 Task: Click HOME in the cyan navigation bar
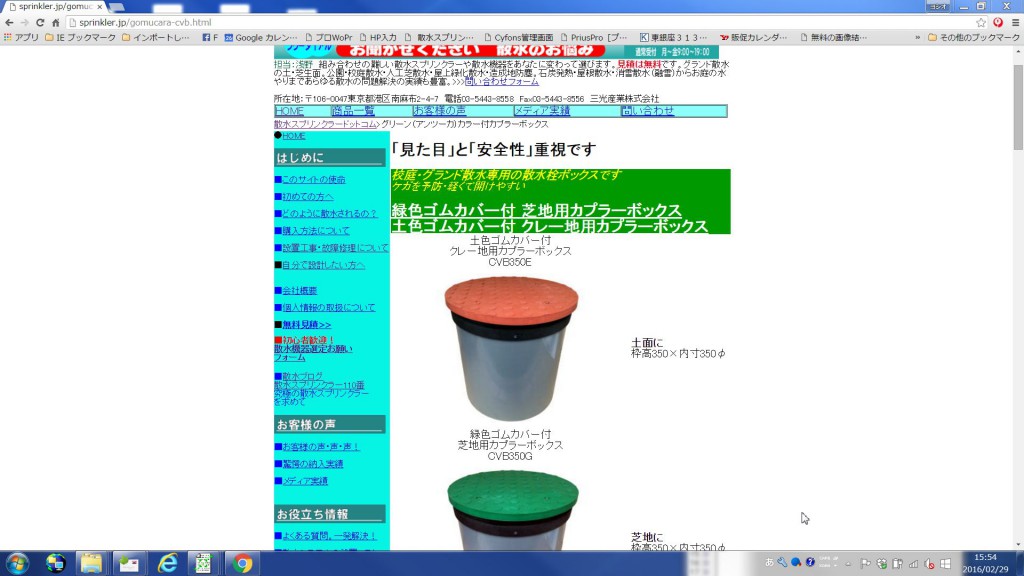tap(289, 111)
